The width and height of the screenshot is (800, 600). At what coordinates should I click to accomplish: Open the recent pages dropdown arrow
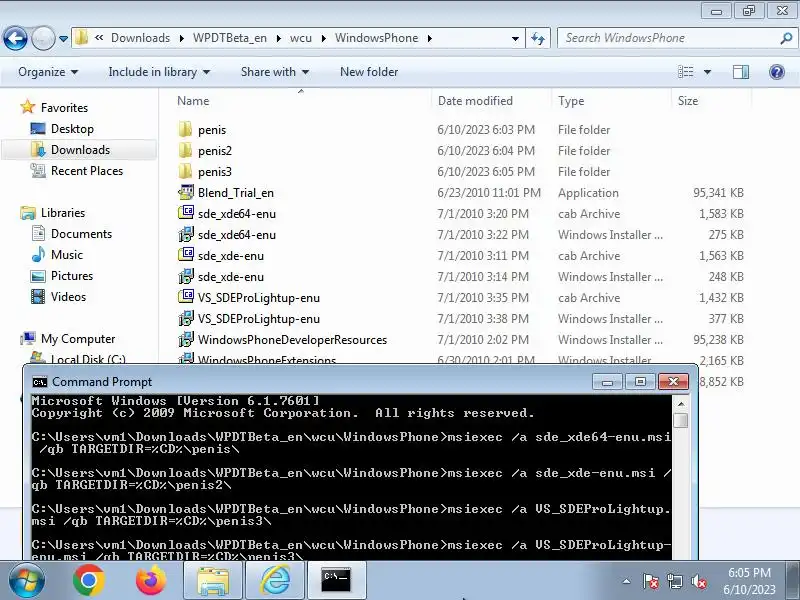coord(63,39)
